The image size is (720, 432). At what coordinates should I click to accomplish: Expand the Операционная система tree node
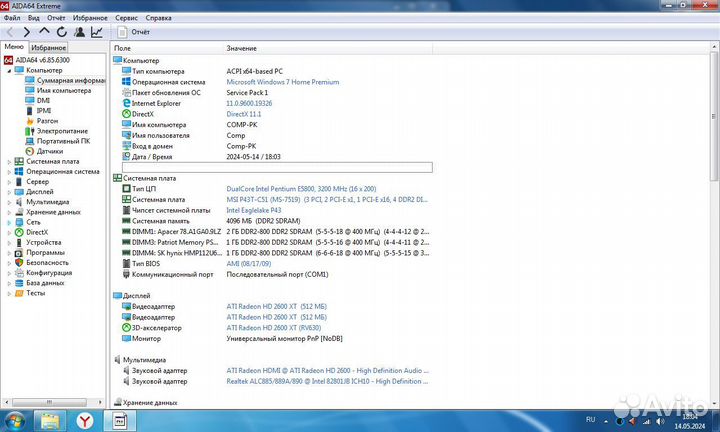point(9,172)
